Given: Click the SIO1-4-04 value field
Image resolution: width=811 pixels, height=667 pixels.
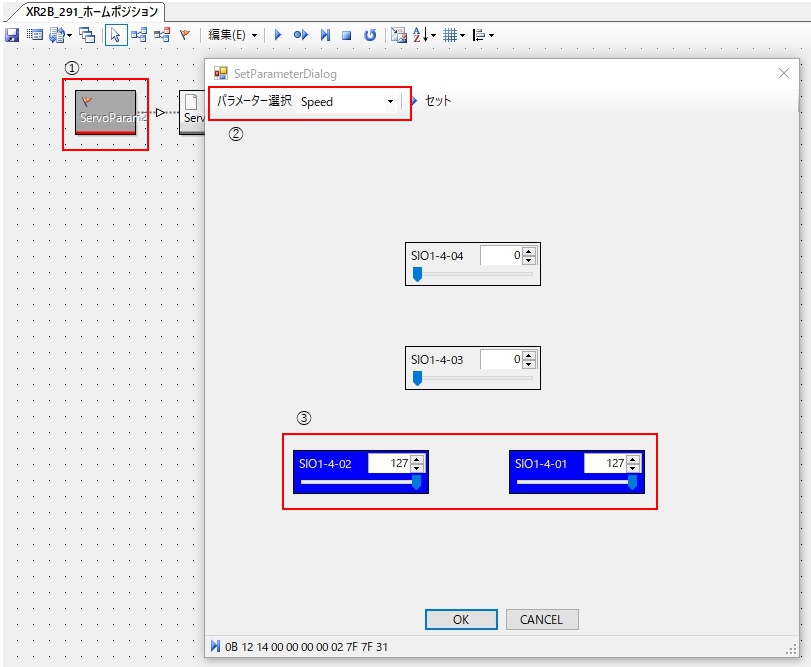Looking at the screenshot, I should [501, 255].
